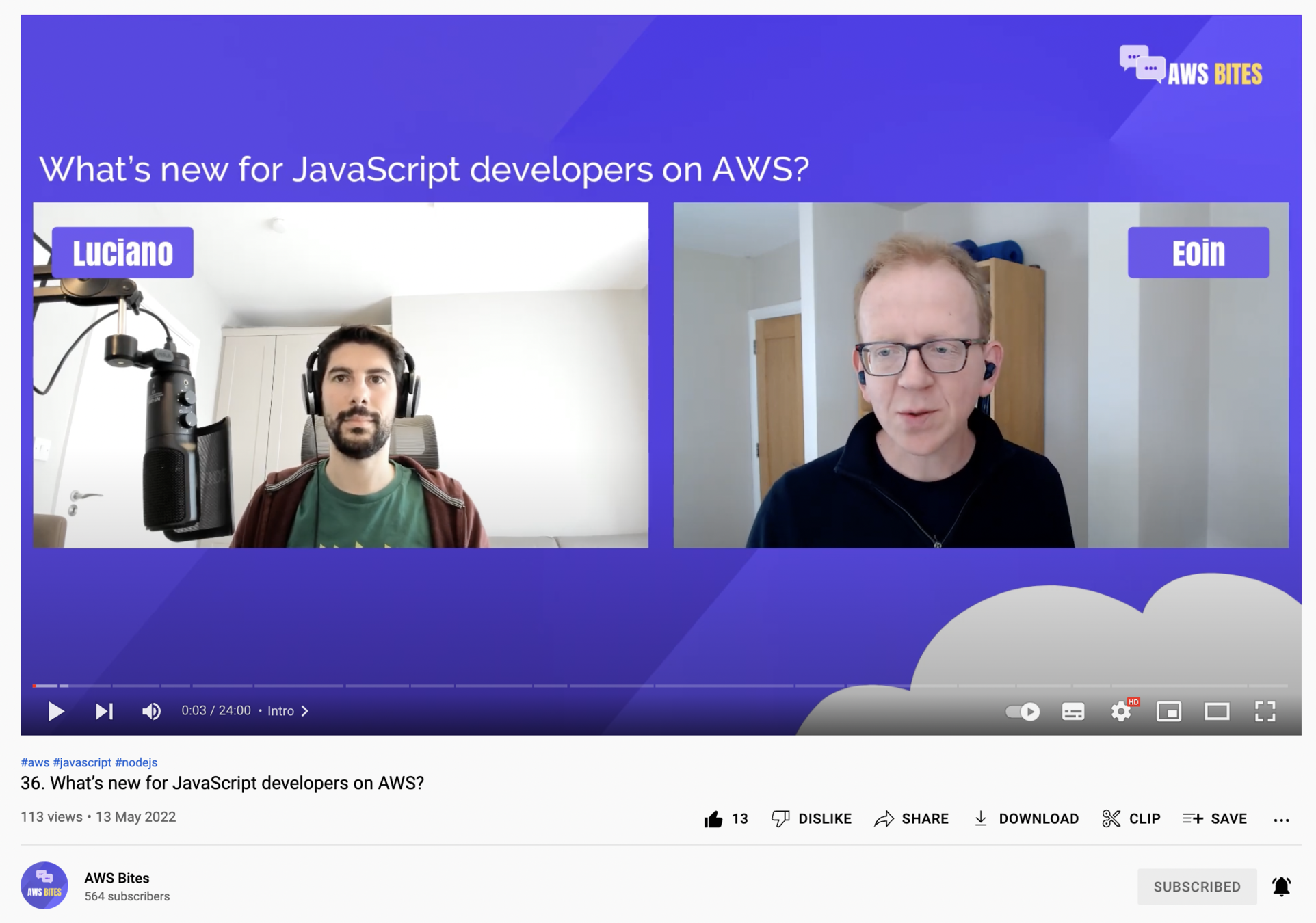Toggle the autoplay switch
Screen dimensions: 1316x923
[x=1022, y=712]
